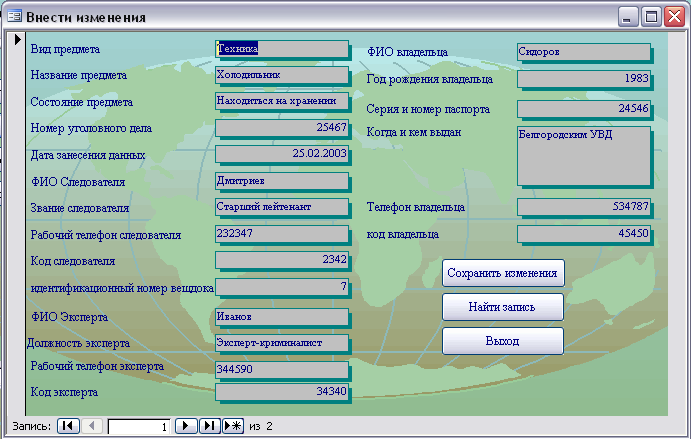Click Год рождения владельца field 1983

coord(583,79)
